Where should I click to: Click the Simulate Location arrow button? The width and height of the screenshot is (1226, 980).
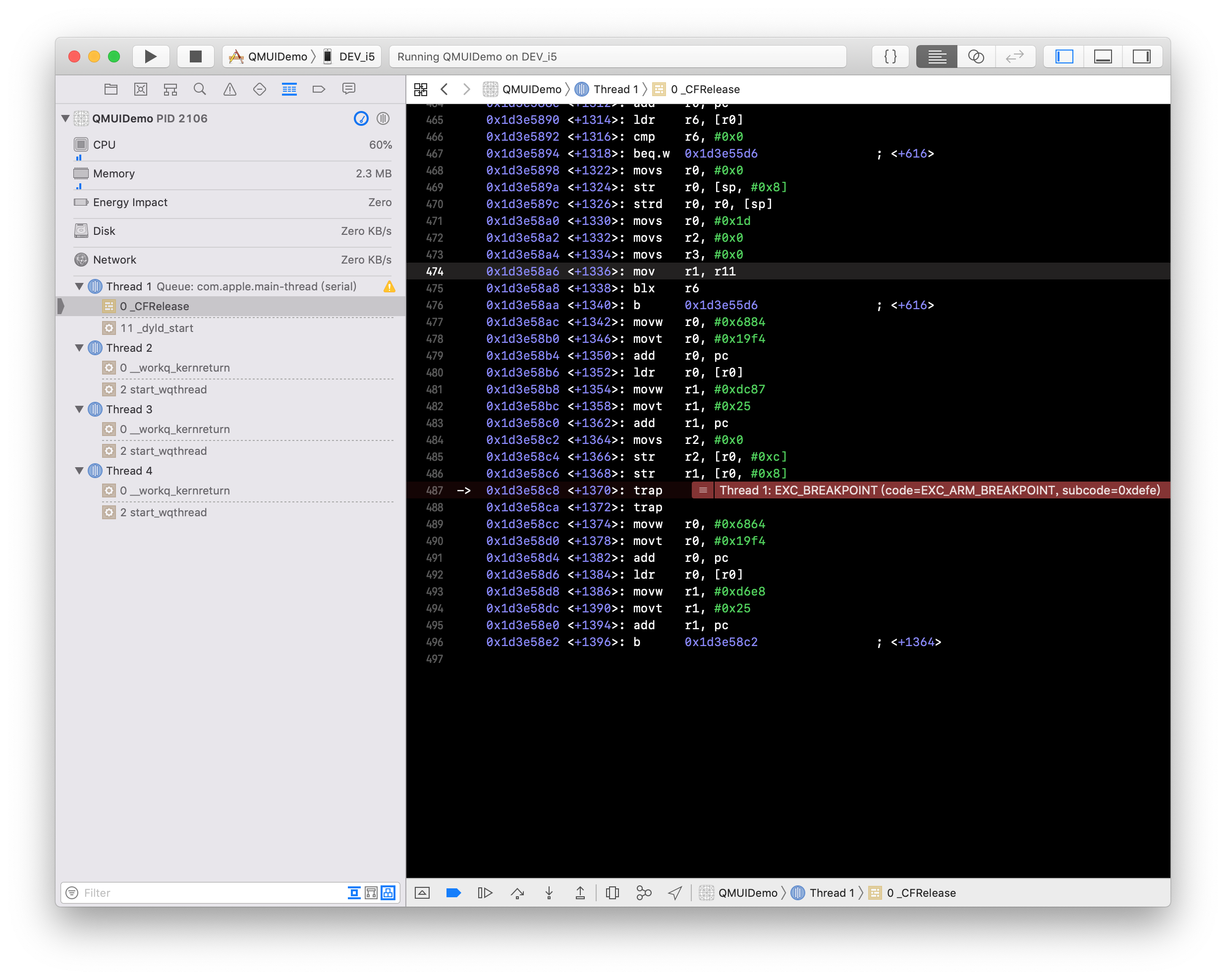(x=675, y=892)
